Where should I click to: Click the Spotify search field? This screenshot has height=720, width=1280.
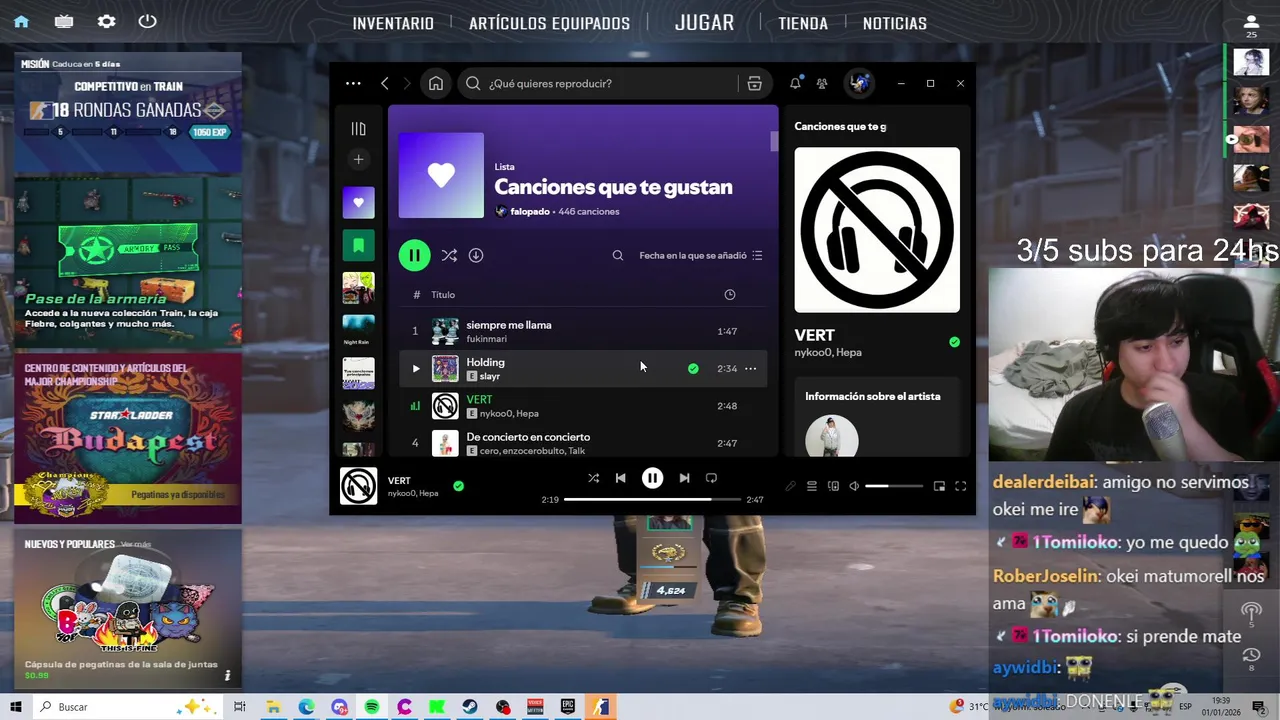[598, 84]
